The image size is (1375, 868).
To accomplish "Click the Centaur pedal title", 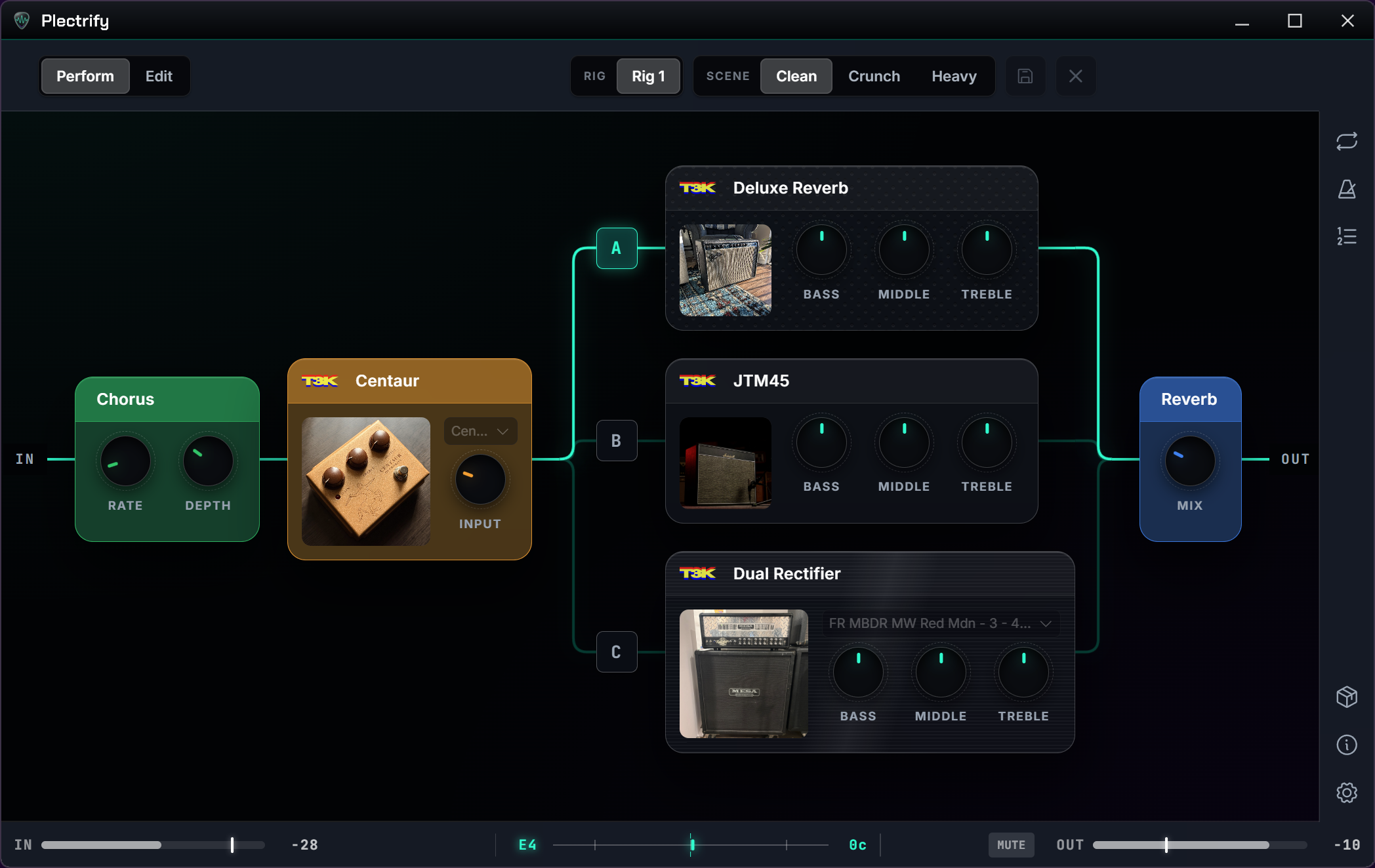I will pos(387,381).
